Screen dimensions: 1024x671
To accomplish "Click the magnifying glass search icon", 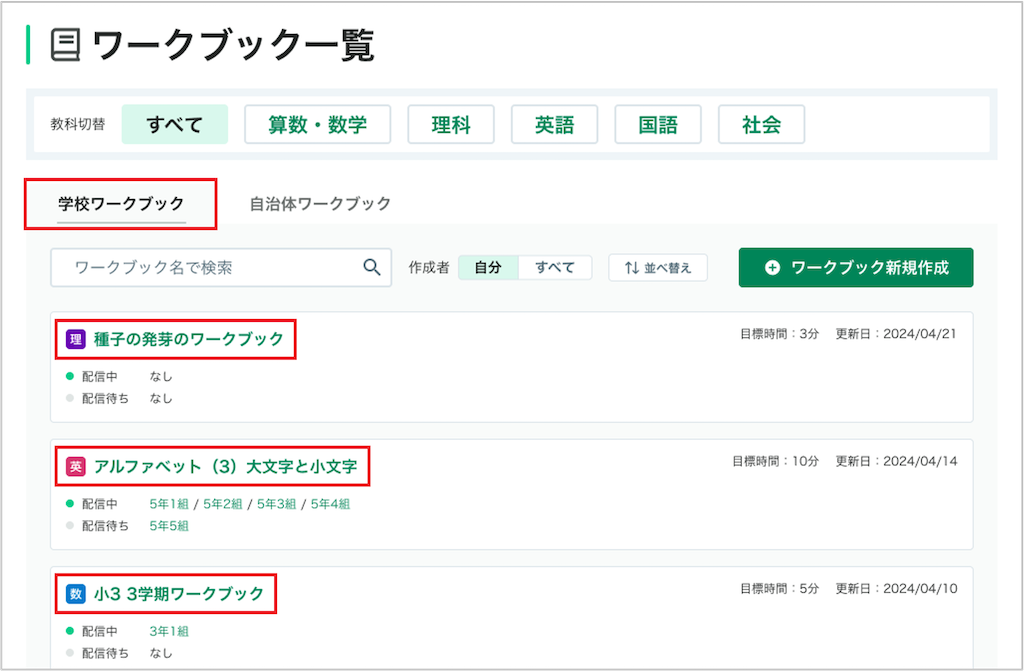I will pyautogui.click(x=372, y=267).
